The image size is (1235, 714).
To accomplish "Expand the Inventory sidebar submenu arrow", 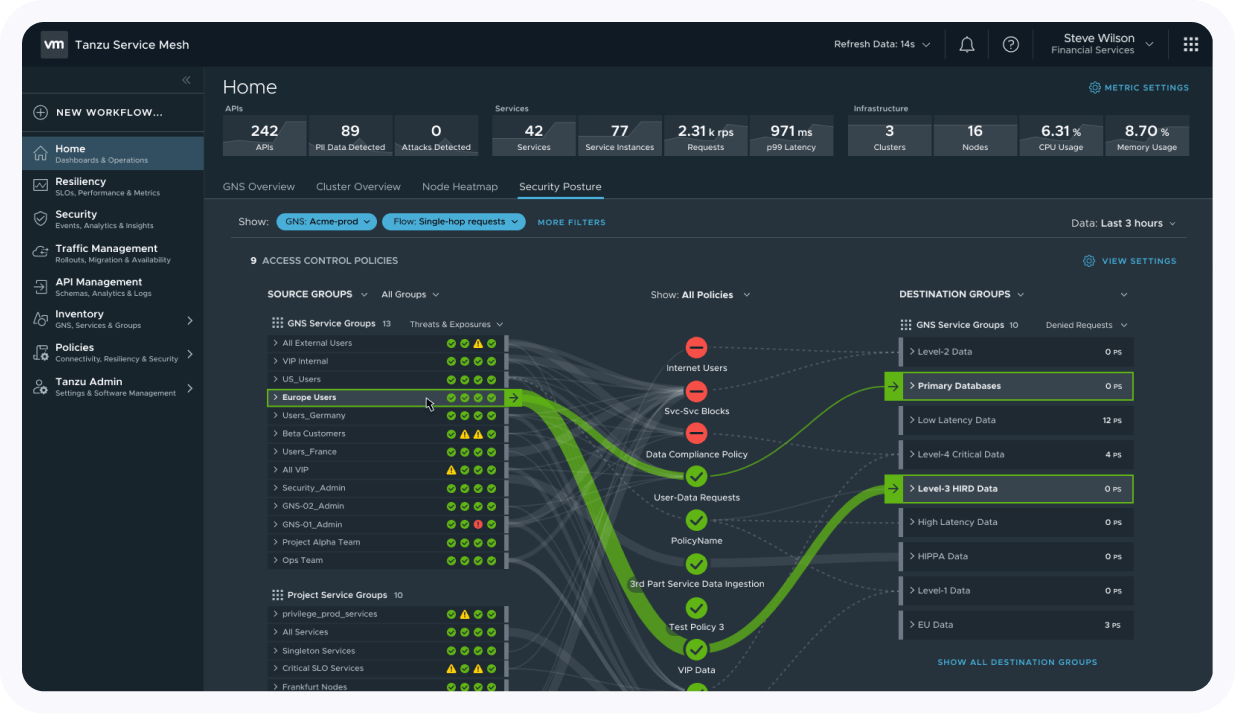I will pyautogui.click(x=190, y=320).
